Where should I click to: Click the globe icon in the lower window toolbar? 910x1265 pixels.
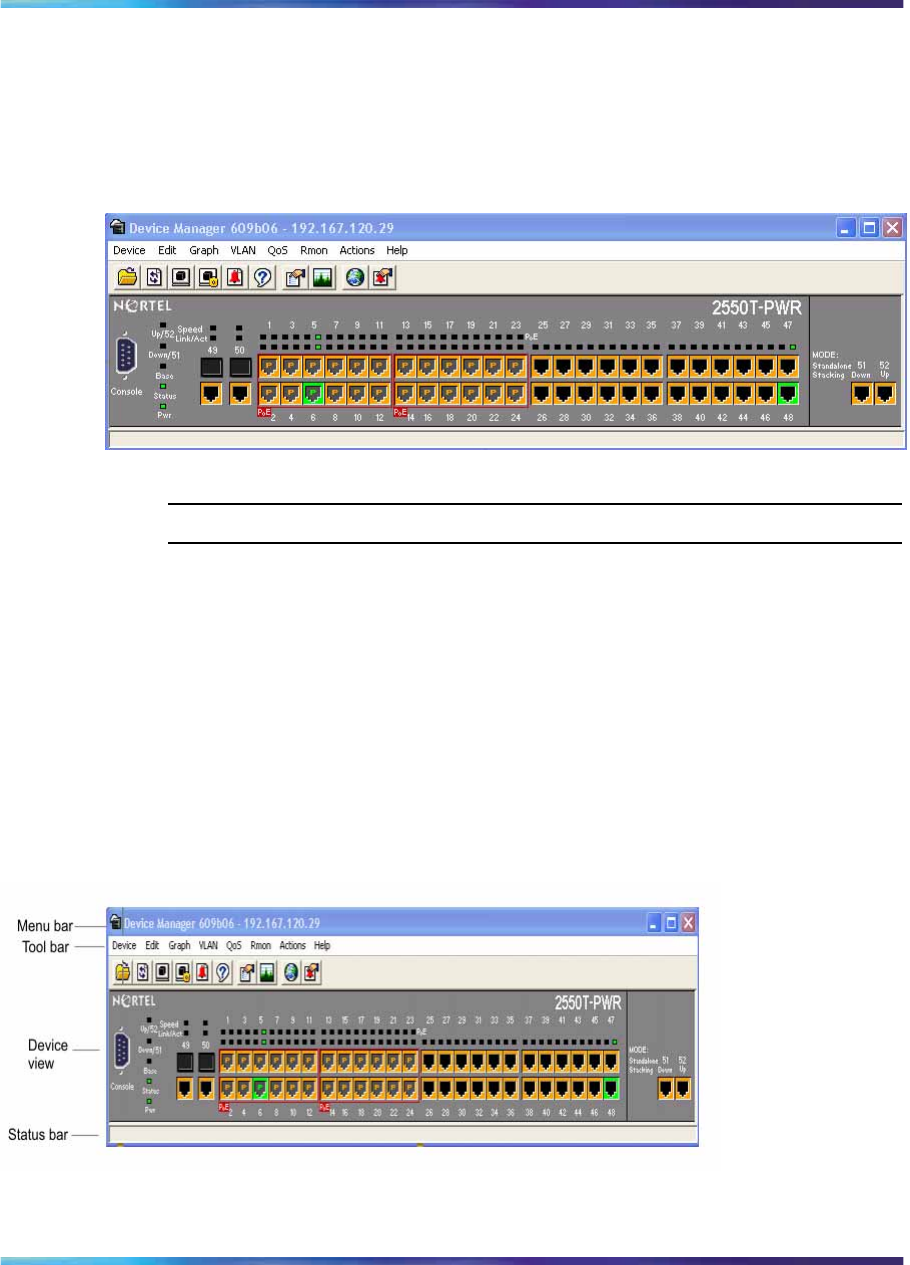pos(291,971)
